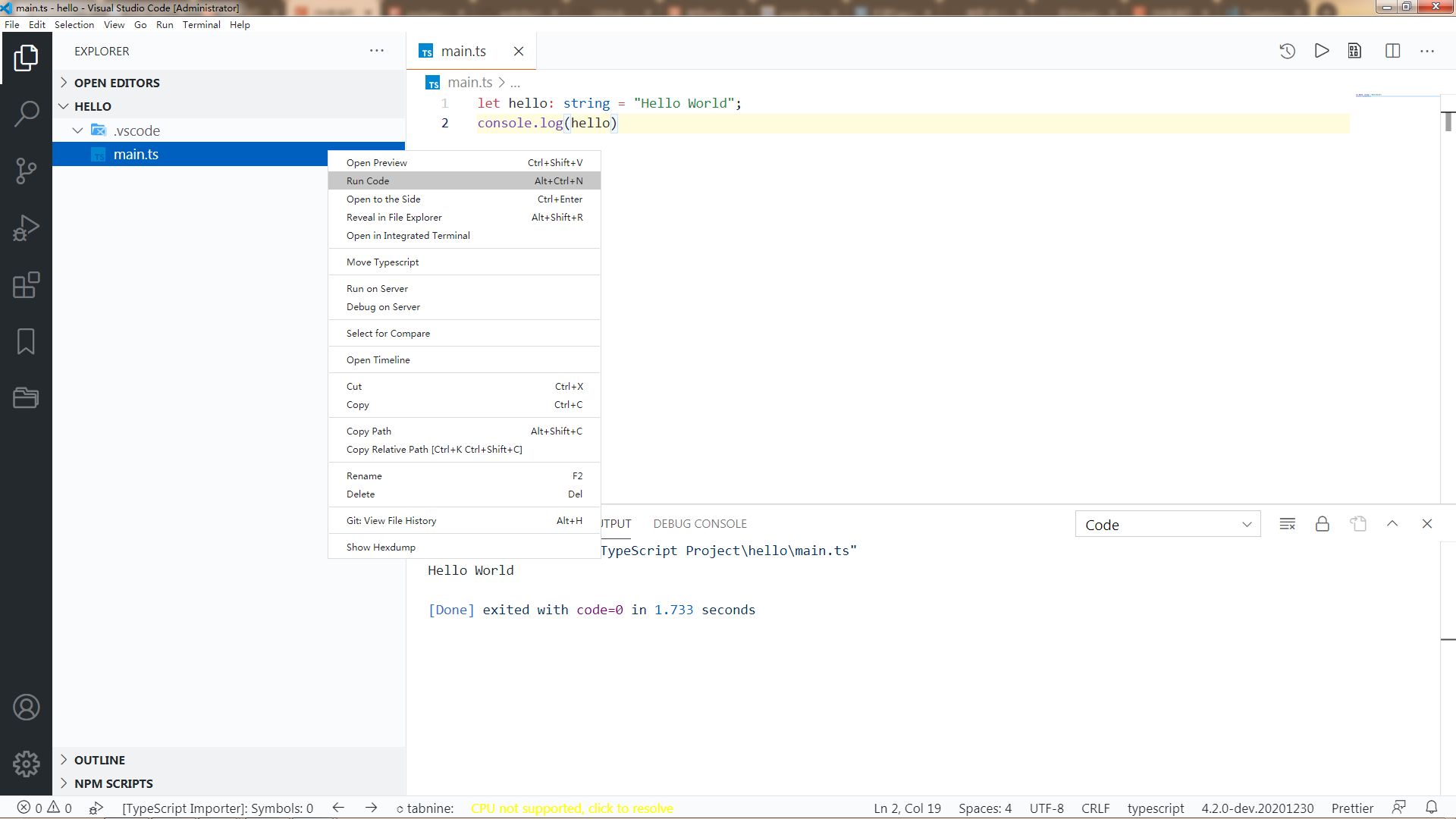Expand the OPEN EDITORS section

pyautogui.click(x=117, y=83)
